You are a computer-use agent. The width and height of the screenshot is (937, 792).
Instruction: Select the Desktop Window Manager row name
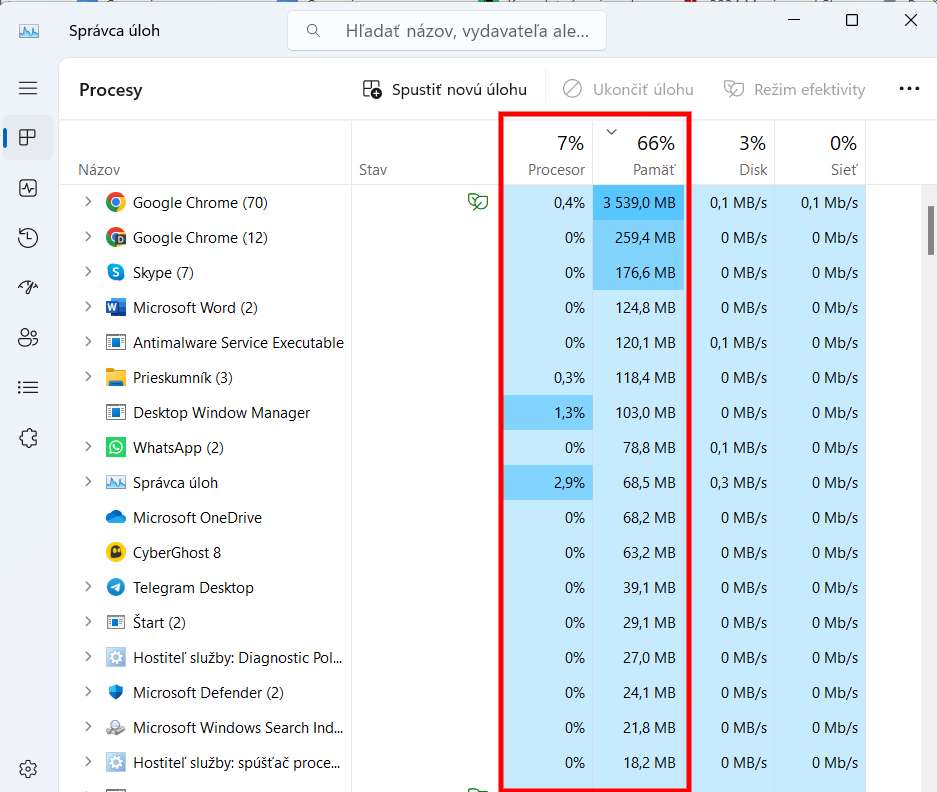(222, 413)
